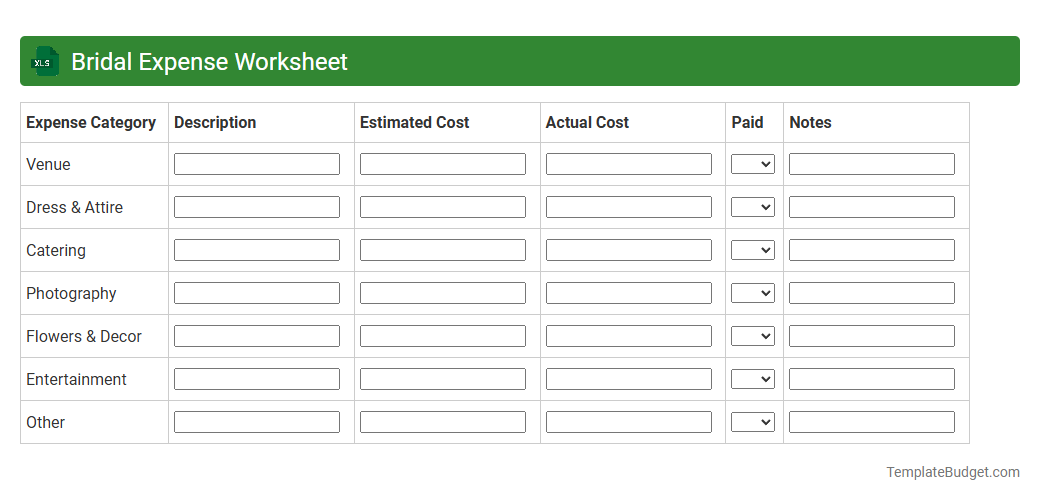Focus Dress & Attire Estimated Cost field

click(442, 207)
